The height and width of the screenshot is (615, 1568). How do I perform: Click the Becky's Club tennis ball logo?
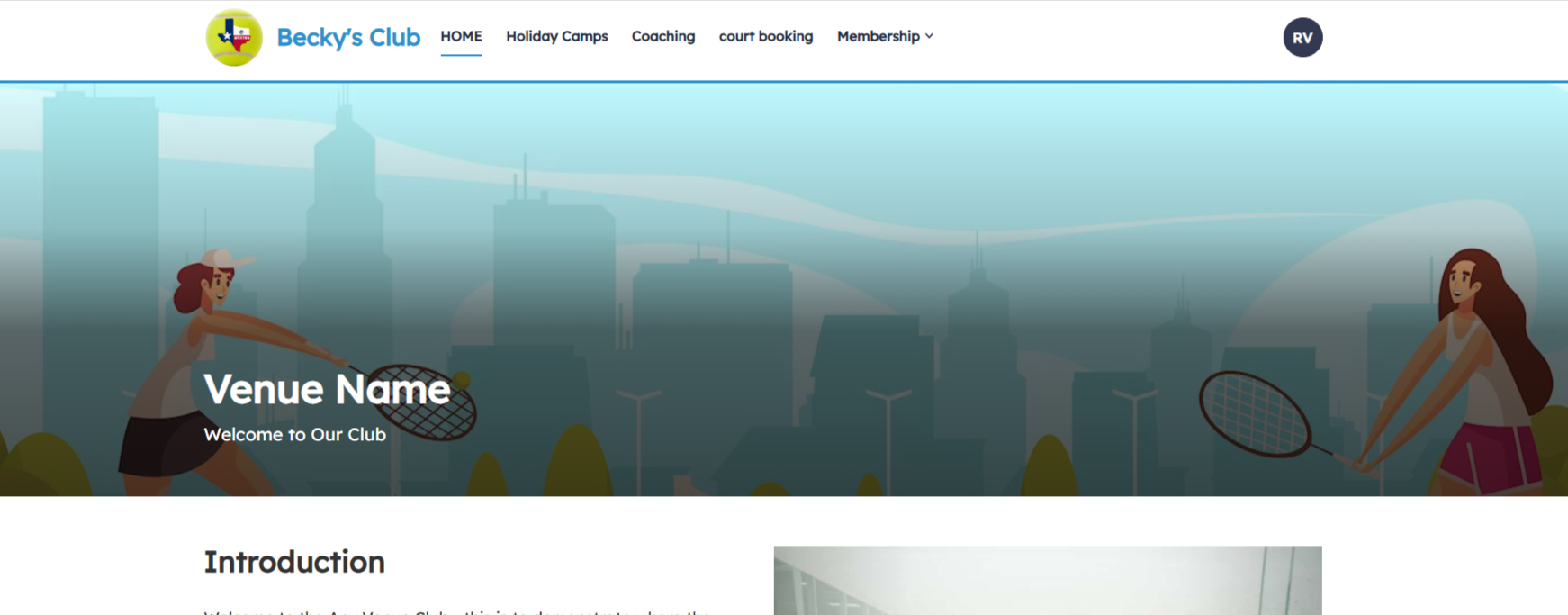tap(234, 38)
